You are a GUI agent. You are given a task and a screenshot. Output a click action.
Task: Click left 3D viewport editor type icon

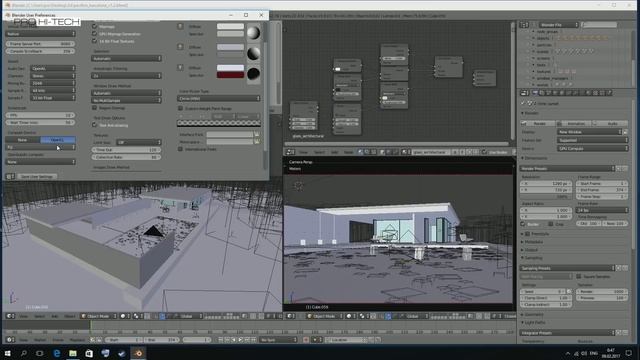coord(10,316)
